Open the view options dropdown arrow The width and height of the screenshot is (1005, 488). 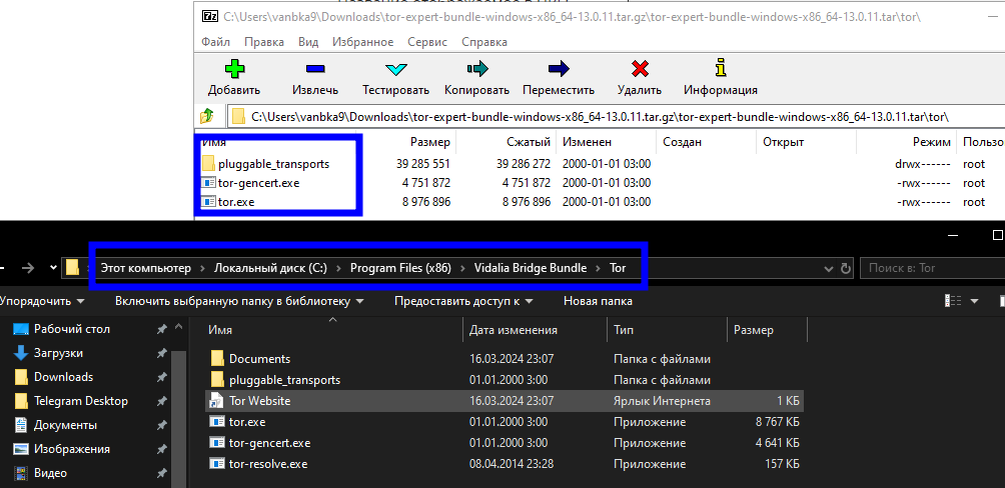975,301
